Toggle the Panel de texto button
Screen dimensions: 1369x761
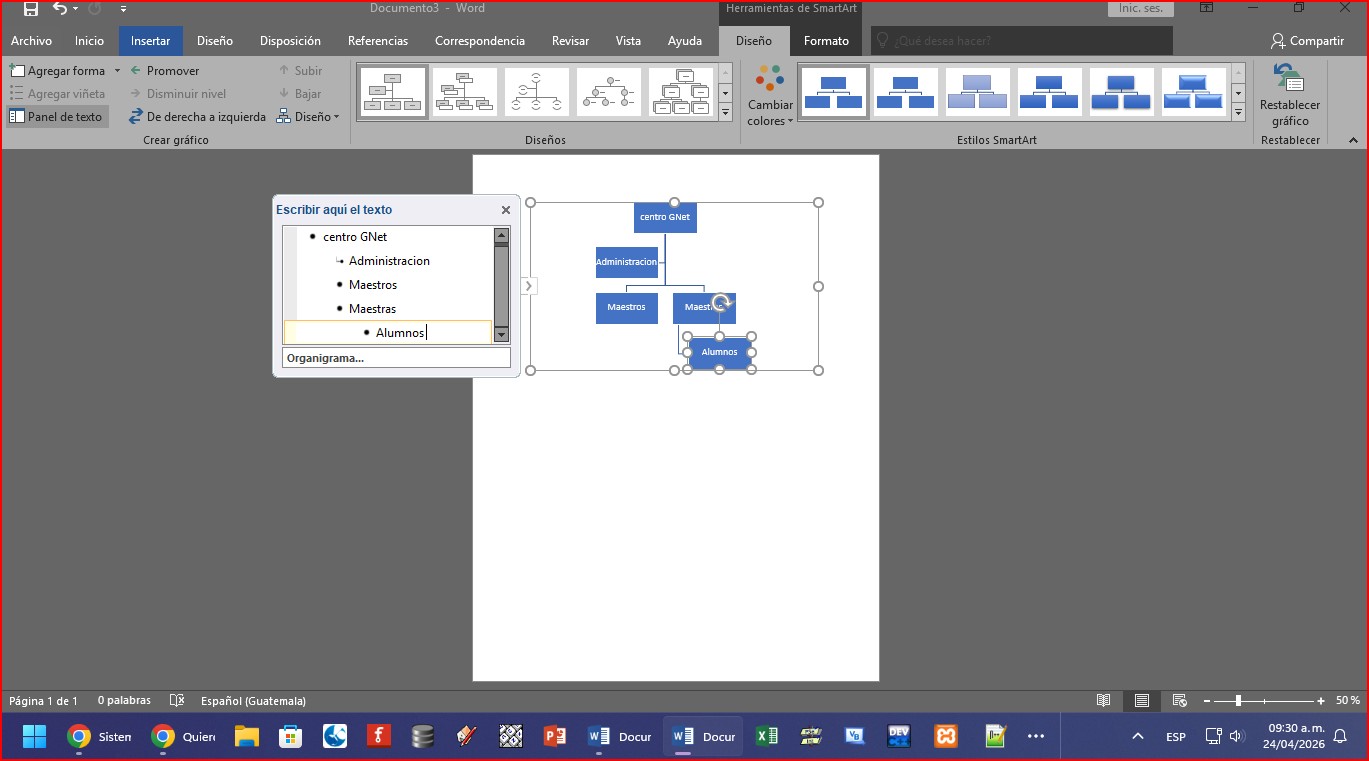click(56, 117)
